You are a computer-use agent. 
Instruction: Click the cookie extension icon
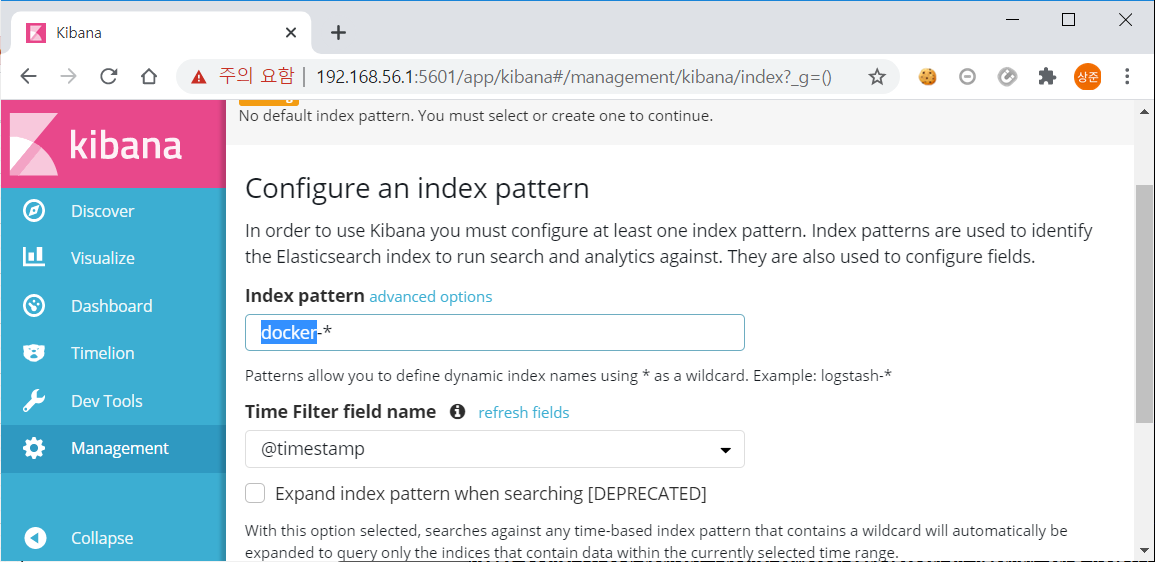click(927, 77)
